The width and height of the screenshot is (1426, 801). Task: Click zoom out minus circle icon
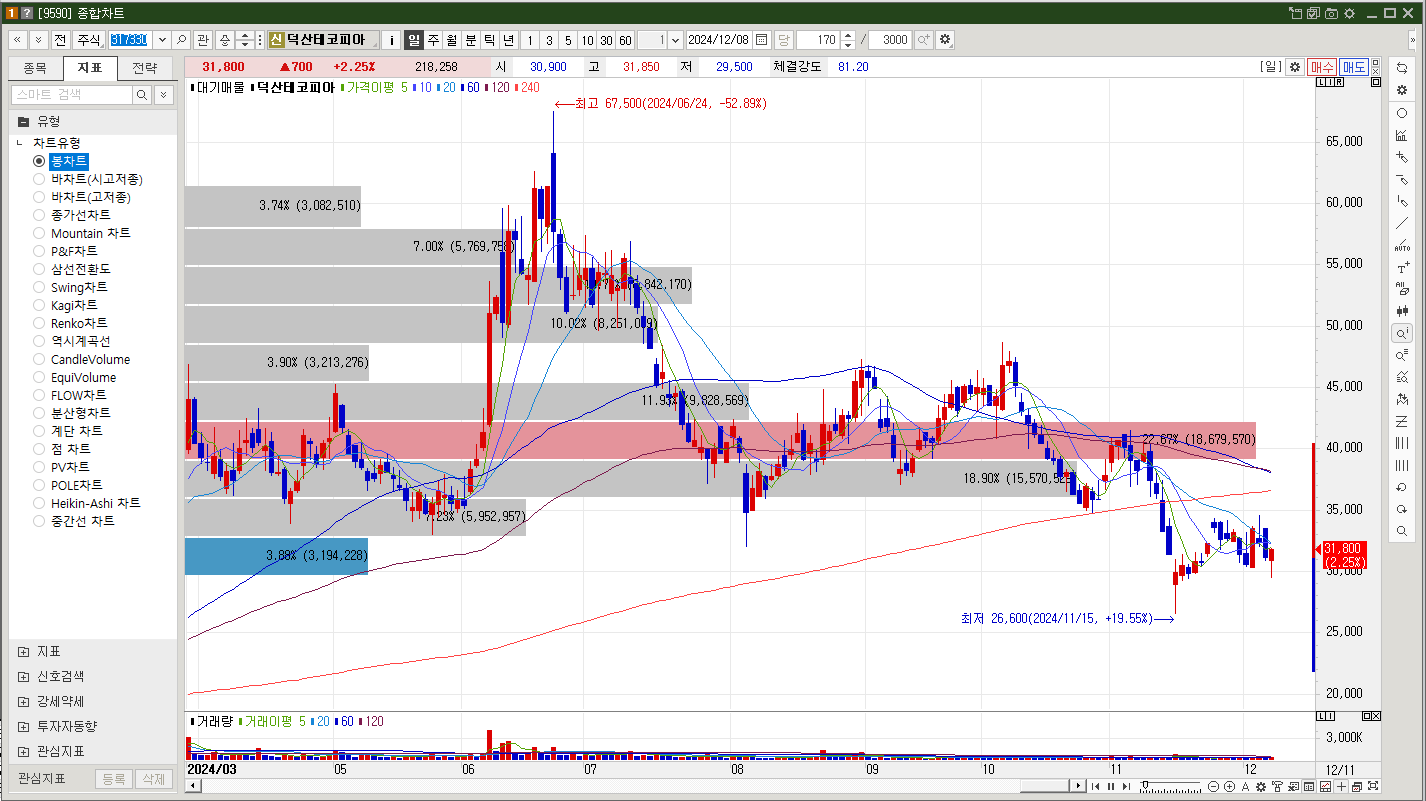[x=1213, y=786]
